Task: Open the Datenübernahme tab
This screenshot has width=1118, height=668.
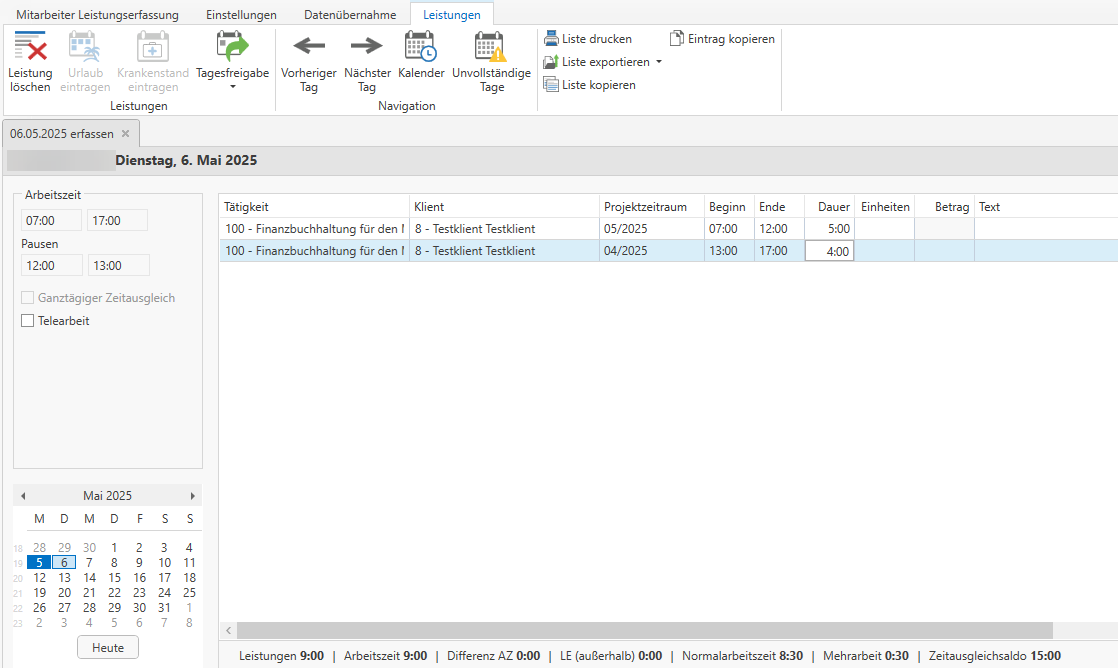Action: point(350,15)
